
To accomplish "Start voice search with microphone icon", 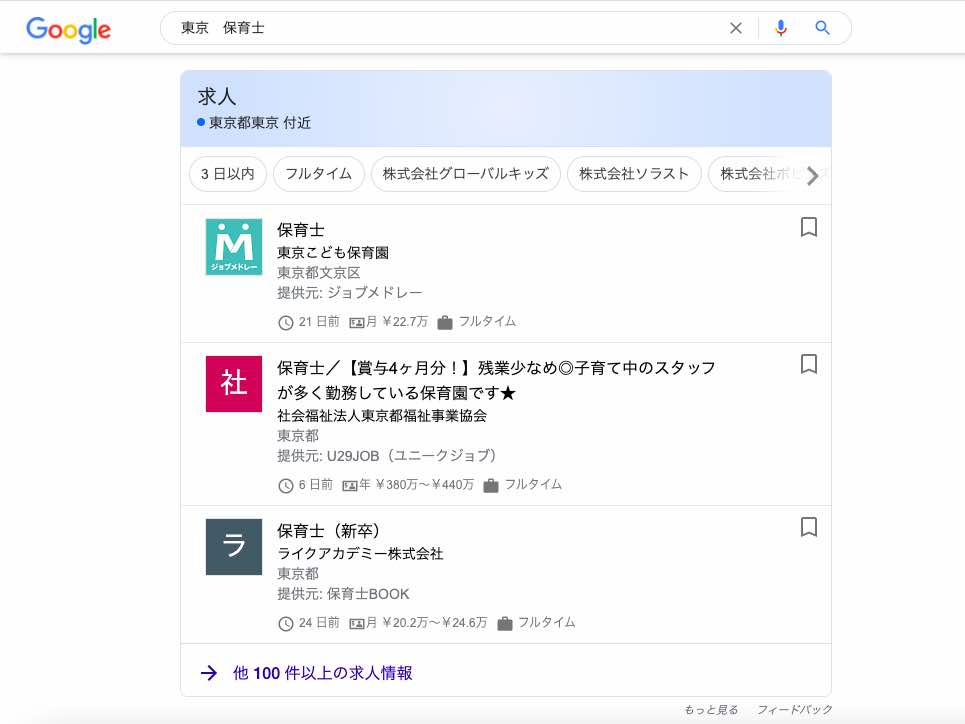I will click(781, 28).
